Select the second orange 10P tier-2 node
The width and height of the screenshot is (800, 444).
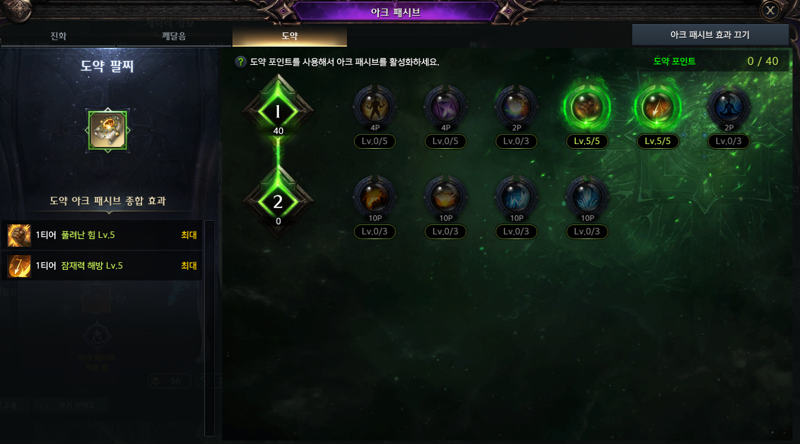pyautogui.click(x=445, y=198)
